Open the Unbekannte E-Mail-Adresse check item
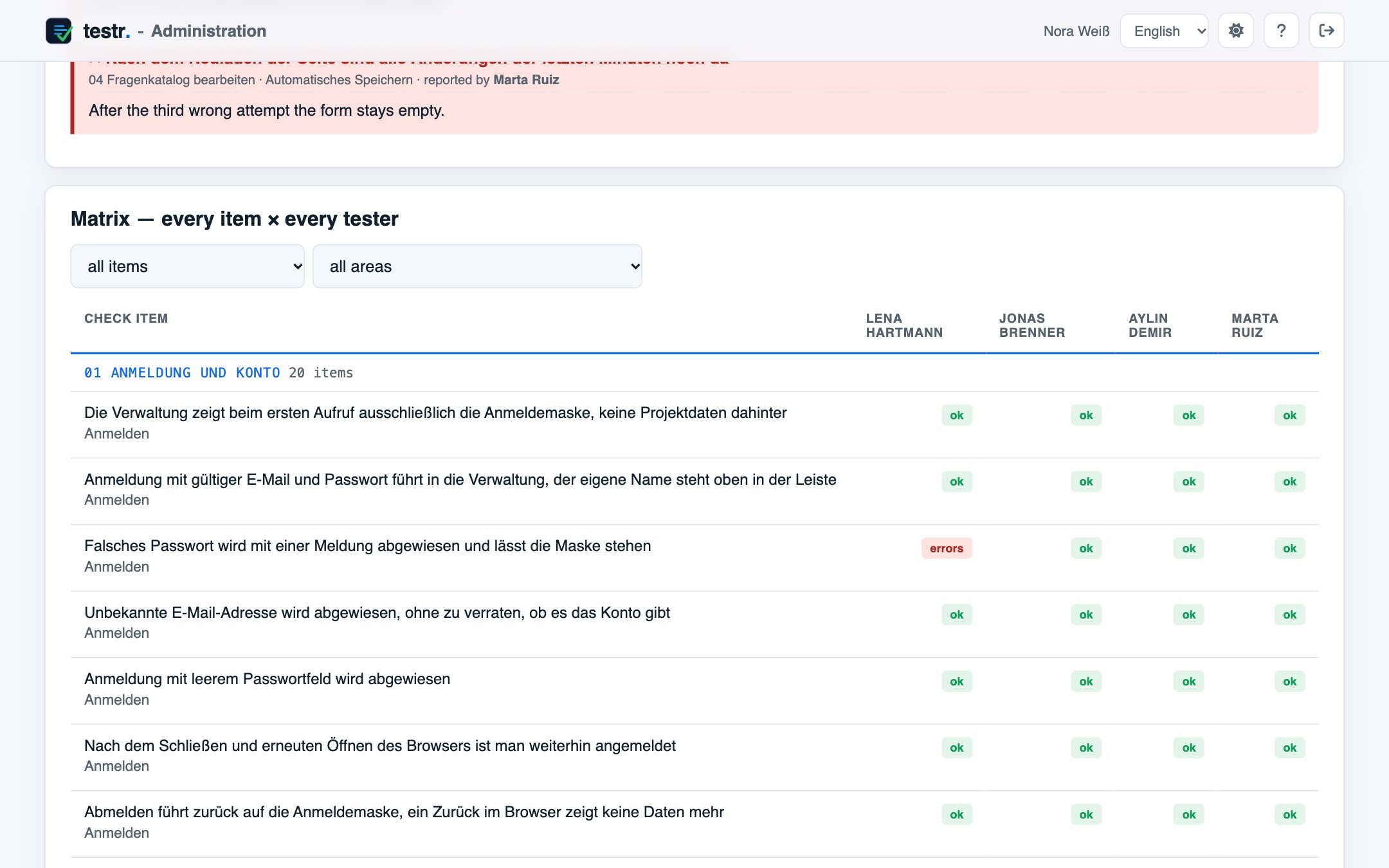This screenshot has width=1389, height=868. coord(377,613)
